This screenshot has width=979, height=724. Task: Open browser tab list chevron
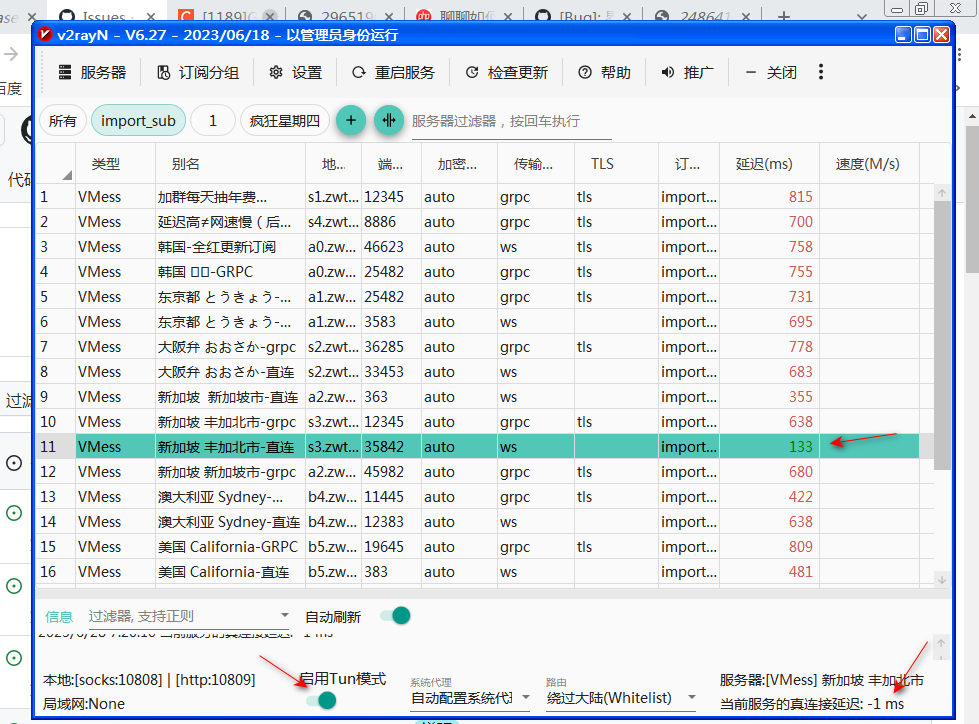(x=862, y=16)
